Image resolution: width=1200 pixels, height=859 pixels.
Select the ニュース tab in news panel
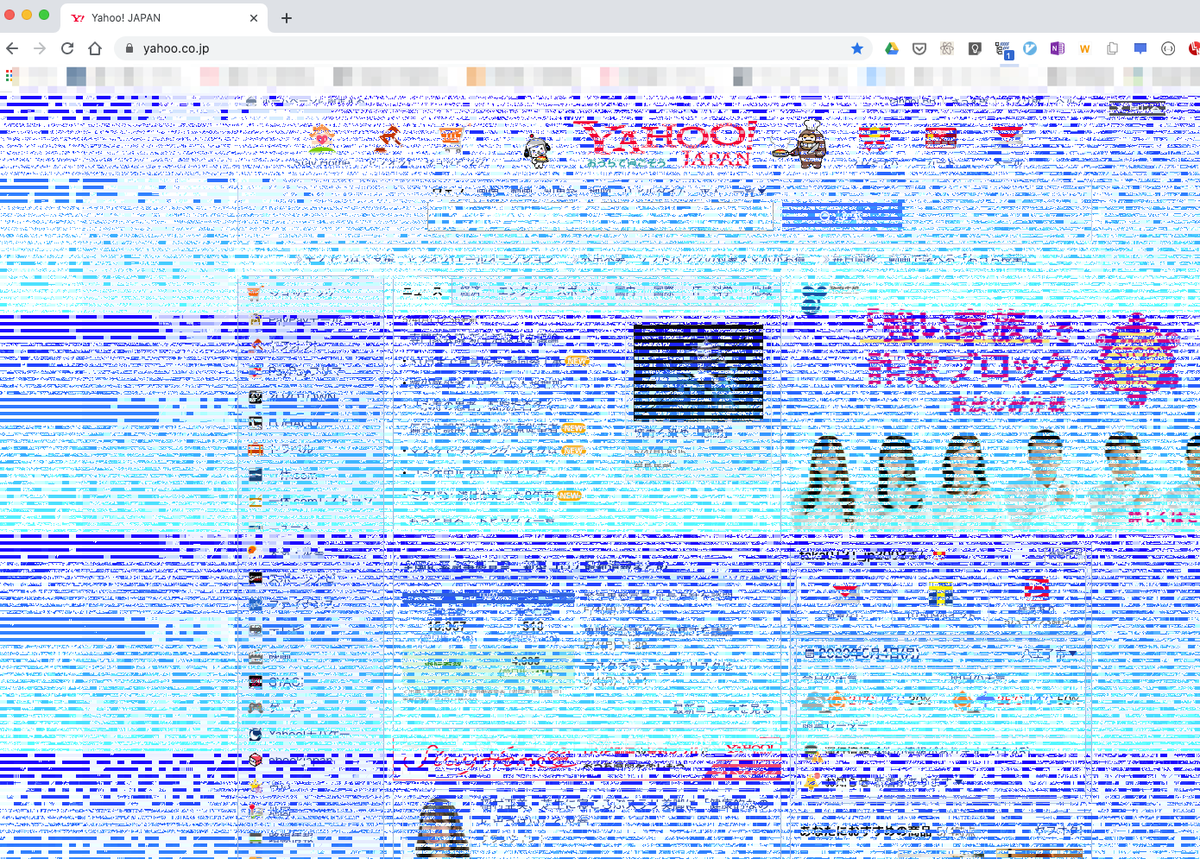tap(423, 291)
